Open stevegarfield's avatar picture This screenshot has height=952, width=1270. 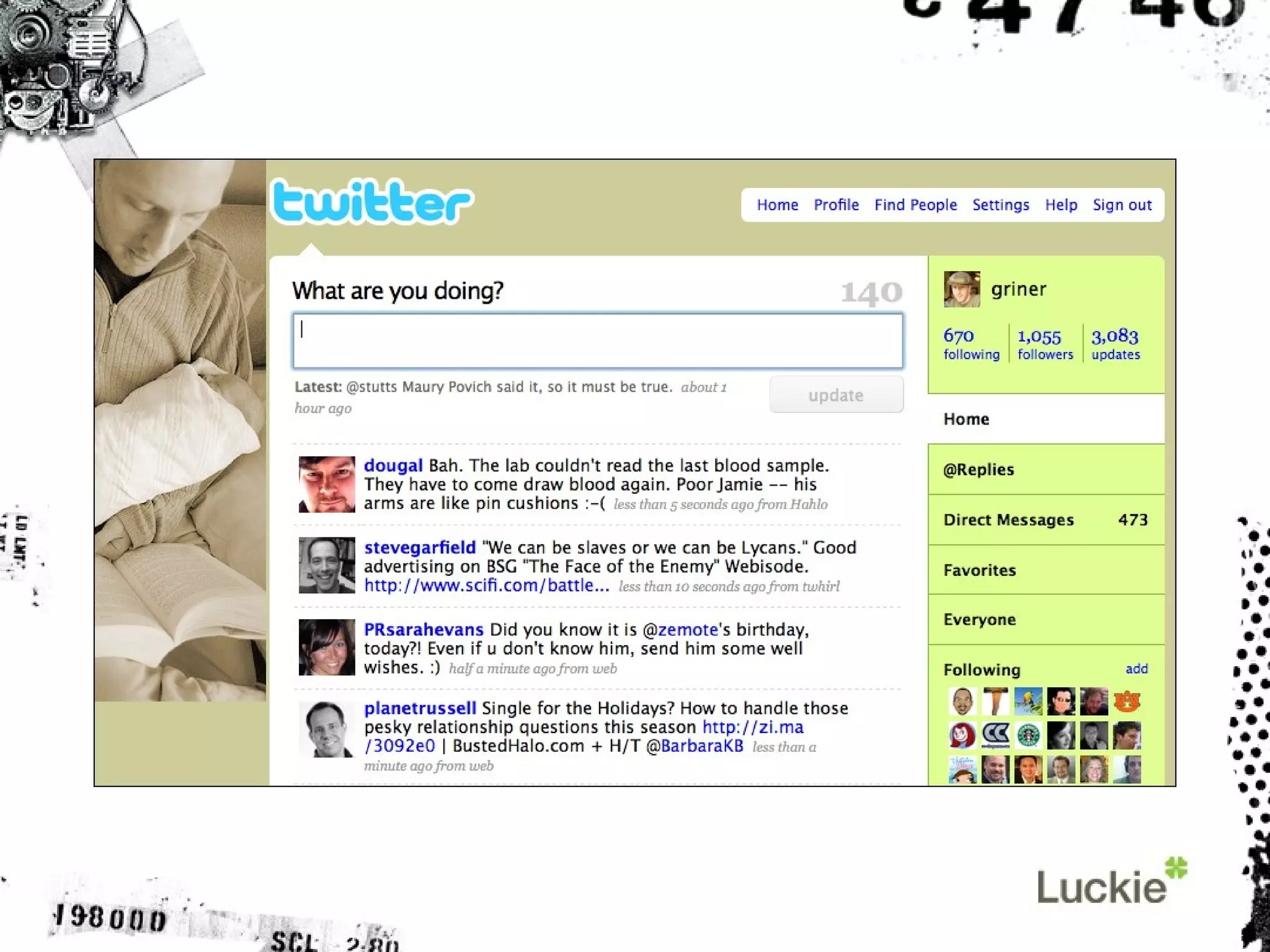point(327,565)
